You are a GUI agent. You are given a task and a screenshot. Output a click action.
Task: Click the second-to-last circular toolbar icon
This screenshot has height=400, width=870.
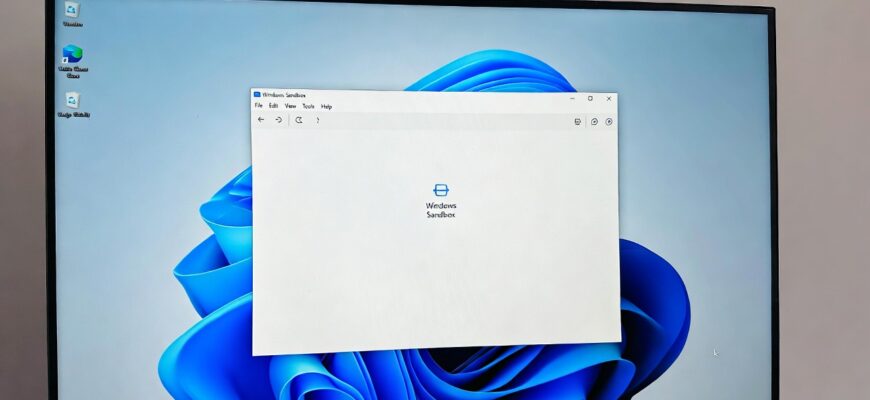point(594,121)
